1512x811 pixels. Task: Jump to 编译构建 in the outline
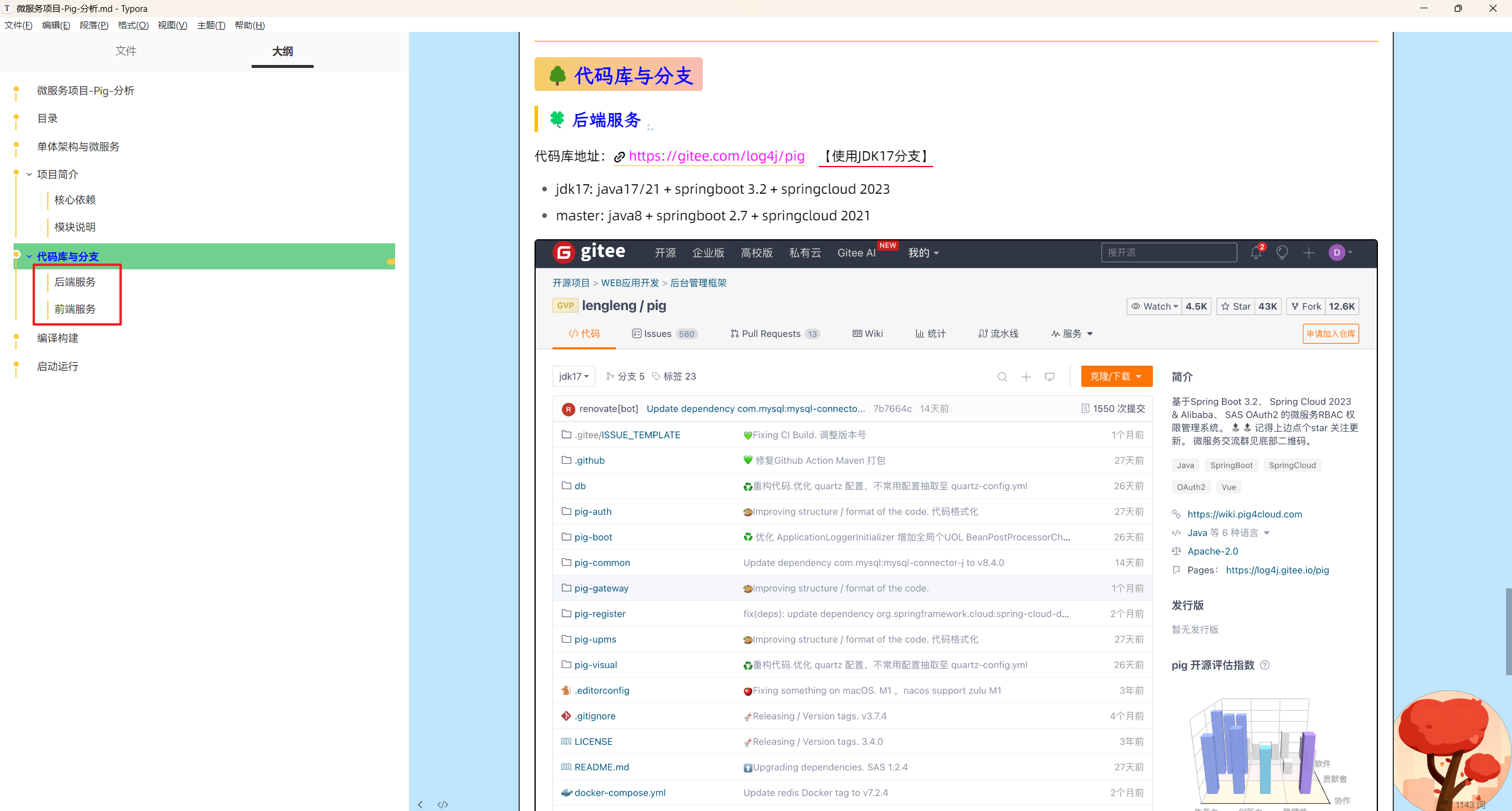pyautogui.click(x=57, y=338)
